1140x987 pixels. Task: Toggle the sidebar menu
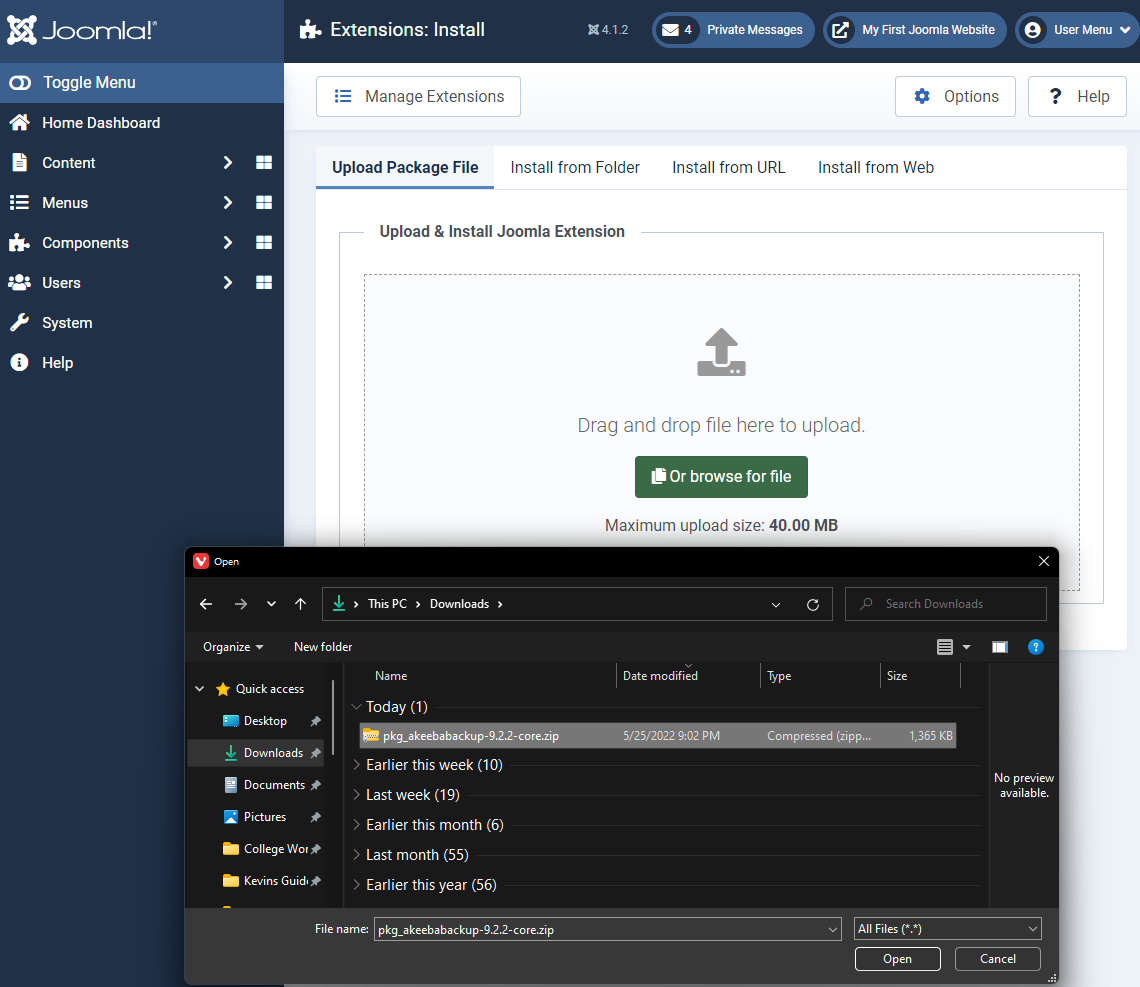coord(142,82)
